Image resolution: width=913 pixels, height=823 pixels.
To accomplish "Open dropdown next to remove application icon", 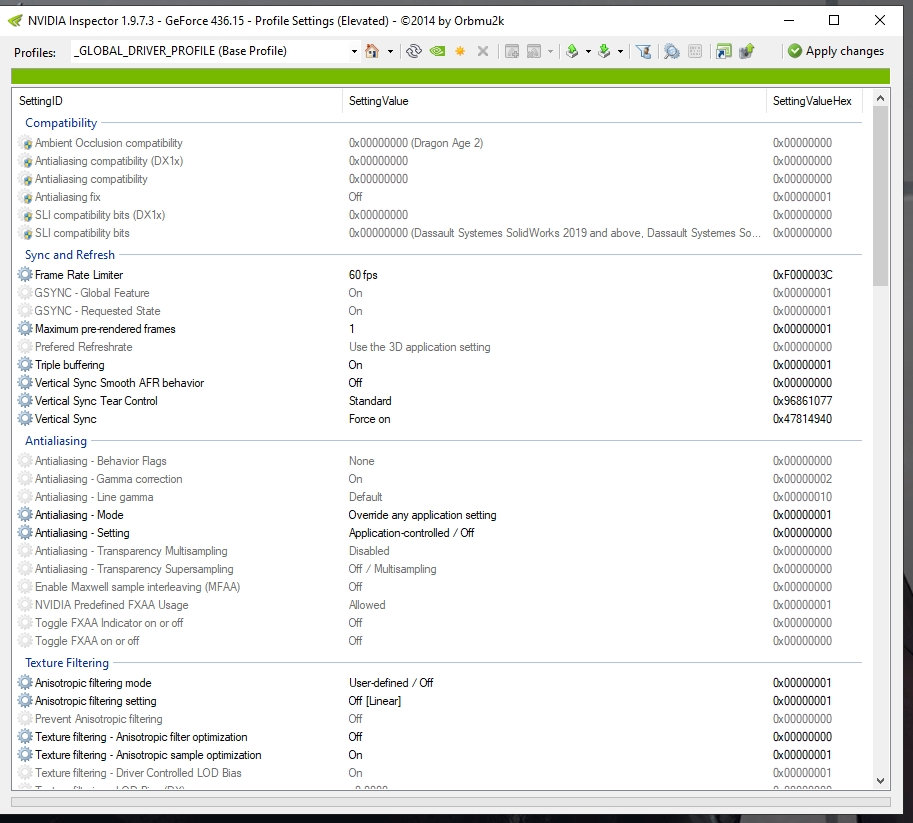I will [x=550, y=52].
